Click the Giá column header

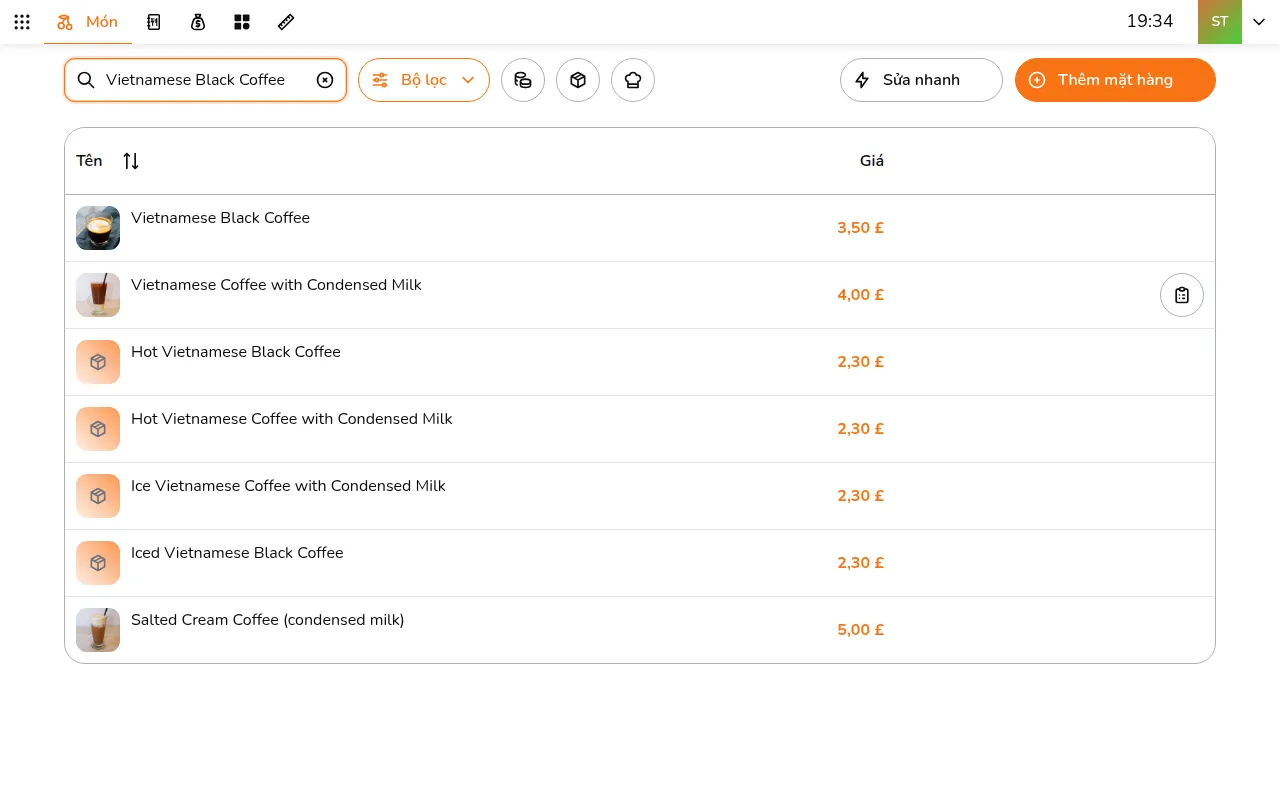[x=872, y=161]
